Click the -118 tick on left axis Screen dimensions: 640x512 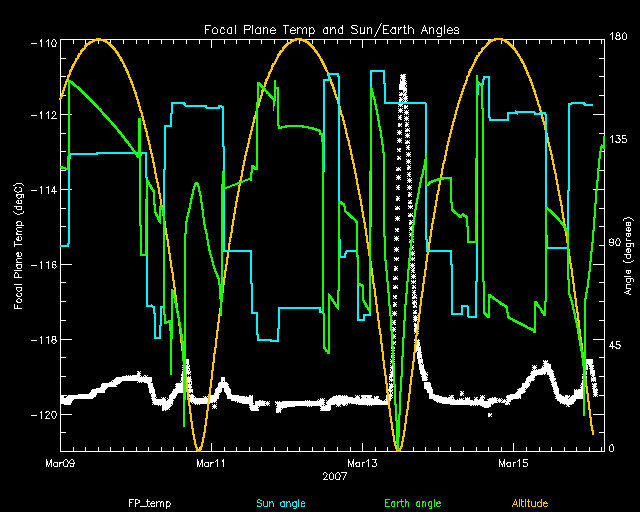(43, 340)
